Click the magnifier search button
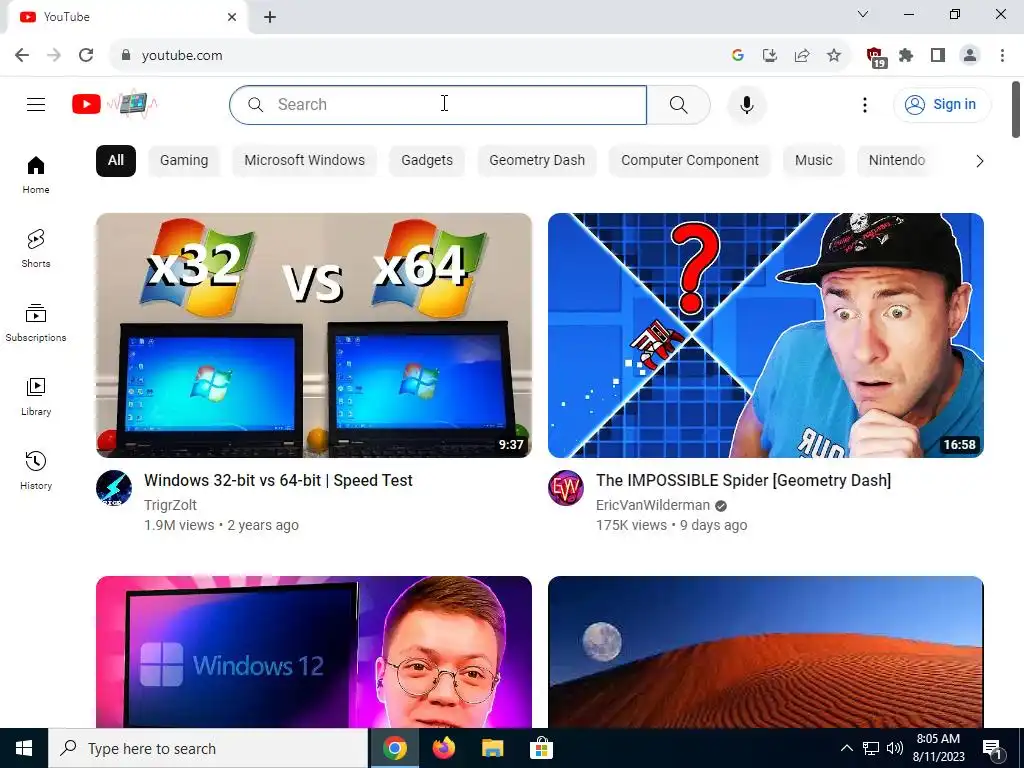Screen dimensions: 1024x768 [x=679, y=104]
